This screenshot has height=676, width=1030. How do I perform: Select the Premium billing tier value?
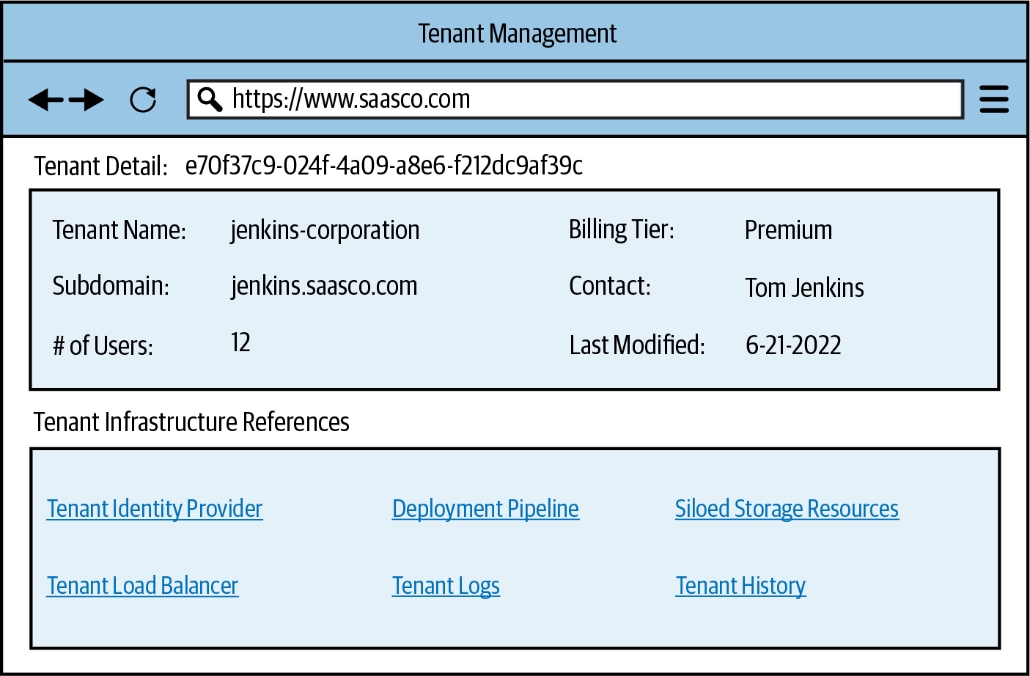788,230
